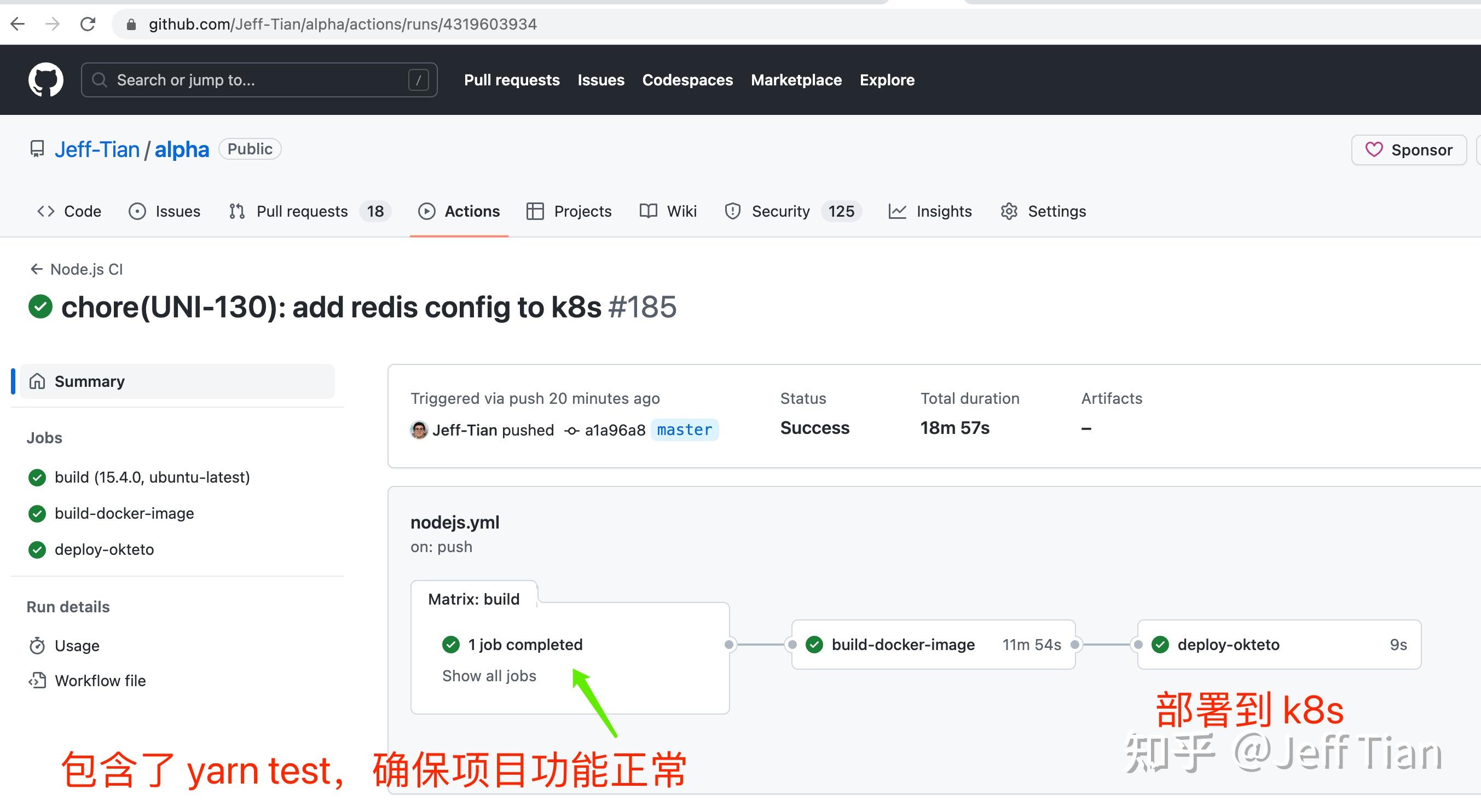Open Security tab showing 125
The width and height of the screenshot is (1481, 812).
pos(794,211)
